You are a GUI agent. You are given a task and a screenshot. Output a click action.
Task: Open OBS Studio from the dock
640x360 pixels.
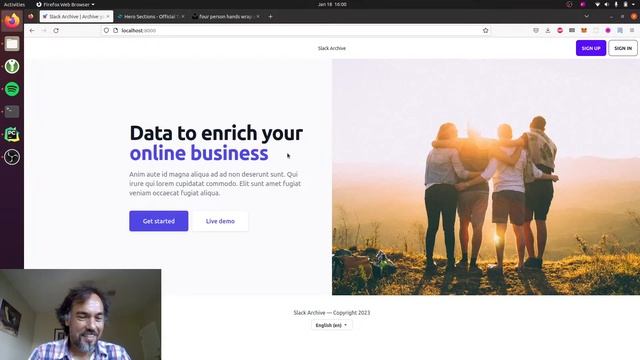click(x=12, y=157)
